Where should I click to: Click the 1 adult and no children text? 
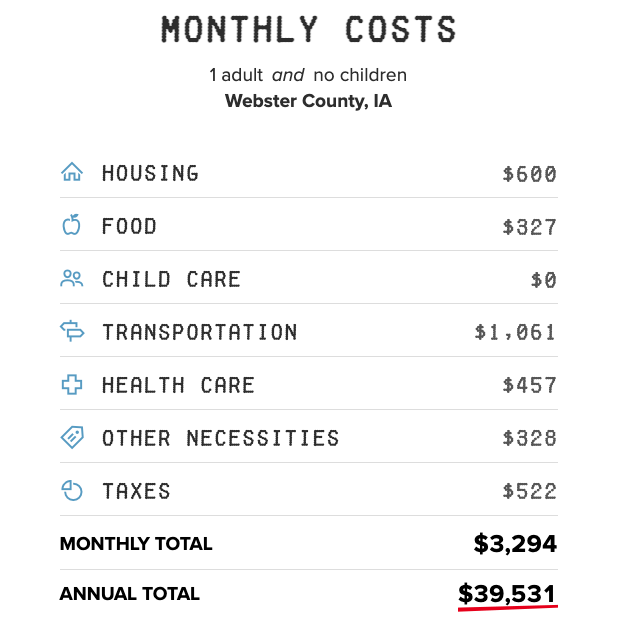pyautogui.click(x=308, y=75)
